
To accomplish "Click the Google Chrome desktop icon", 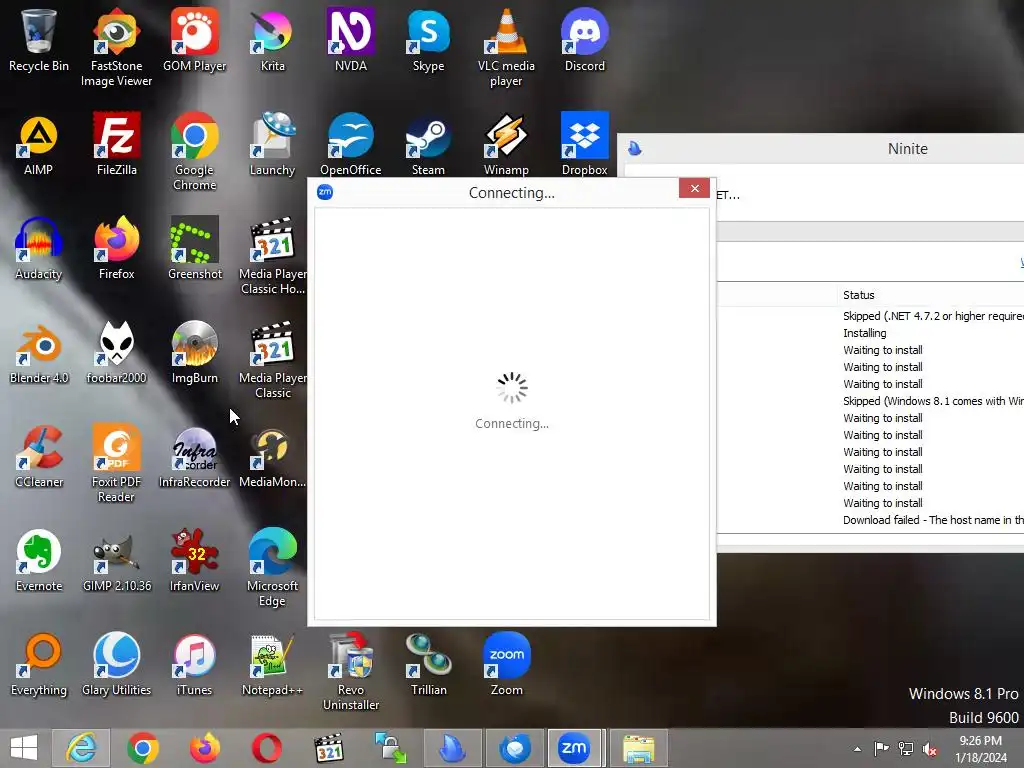I will pyautogui.click(x=195, y=152).
